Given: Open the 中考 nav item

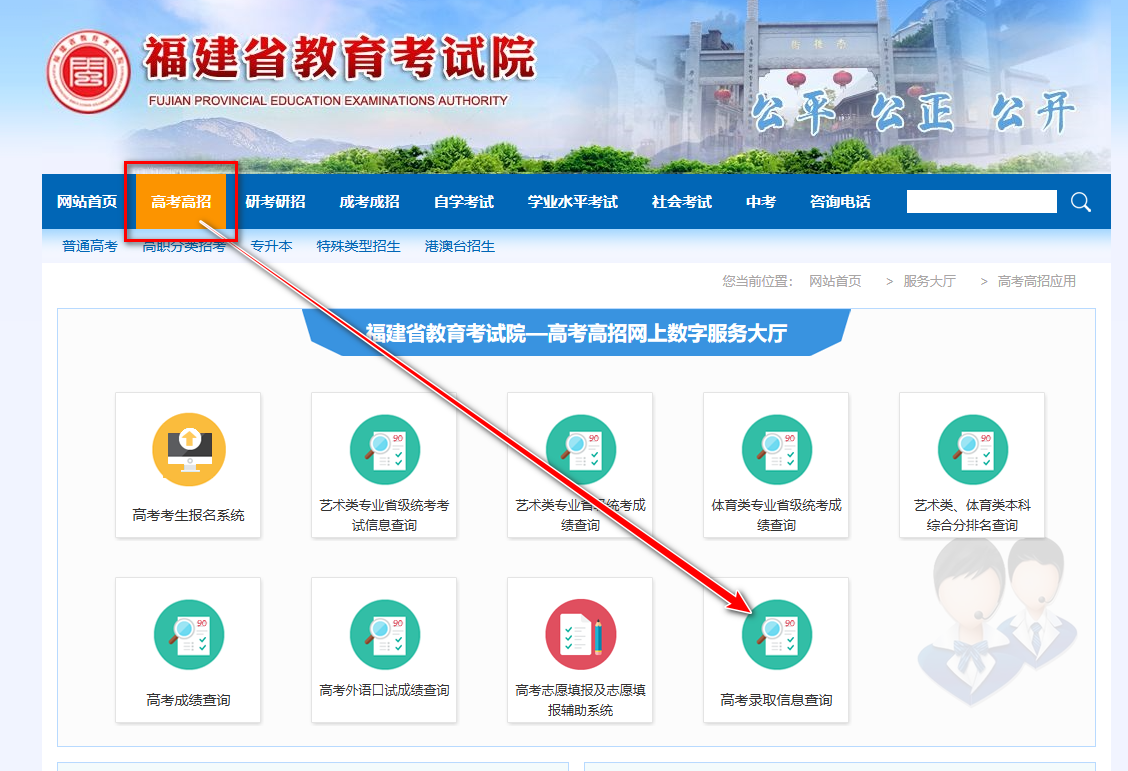Looking at the screenshot, I should point(761,202).
